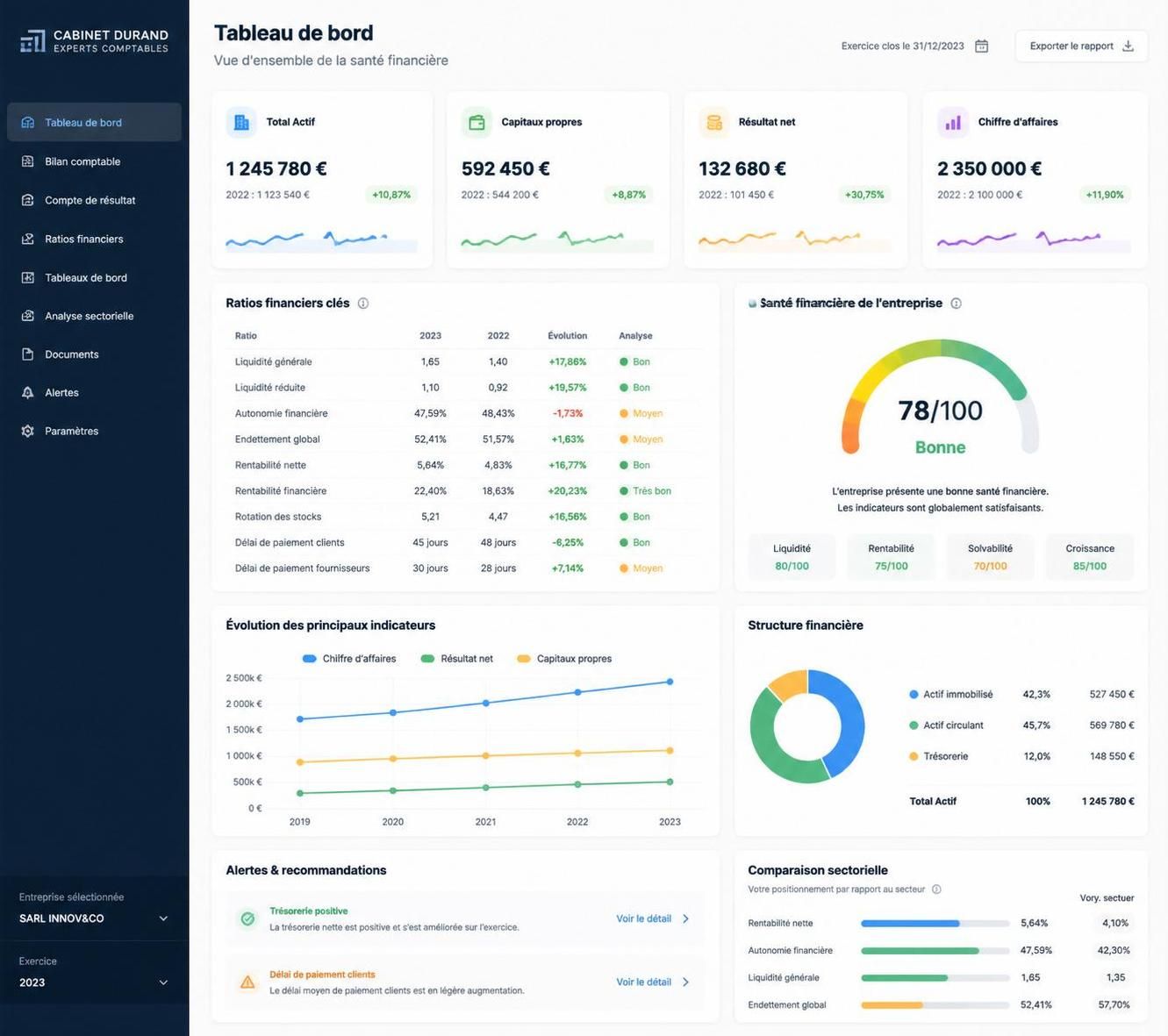The width and height of the screenshot is (1168, 1036).
Task: Toggle Chiffre d'affaires series in chart legend
Action: click(x=348, y=659)
